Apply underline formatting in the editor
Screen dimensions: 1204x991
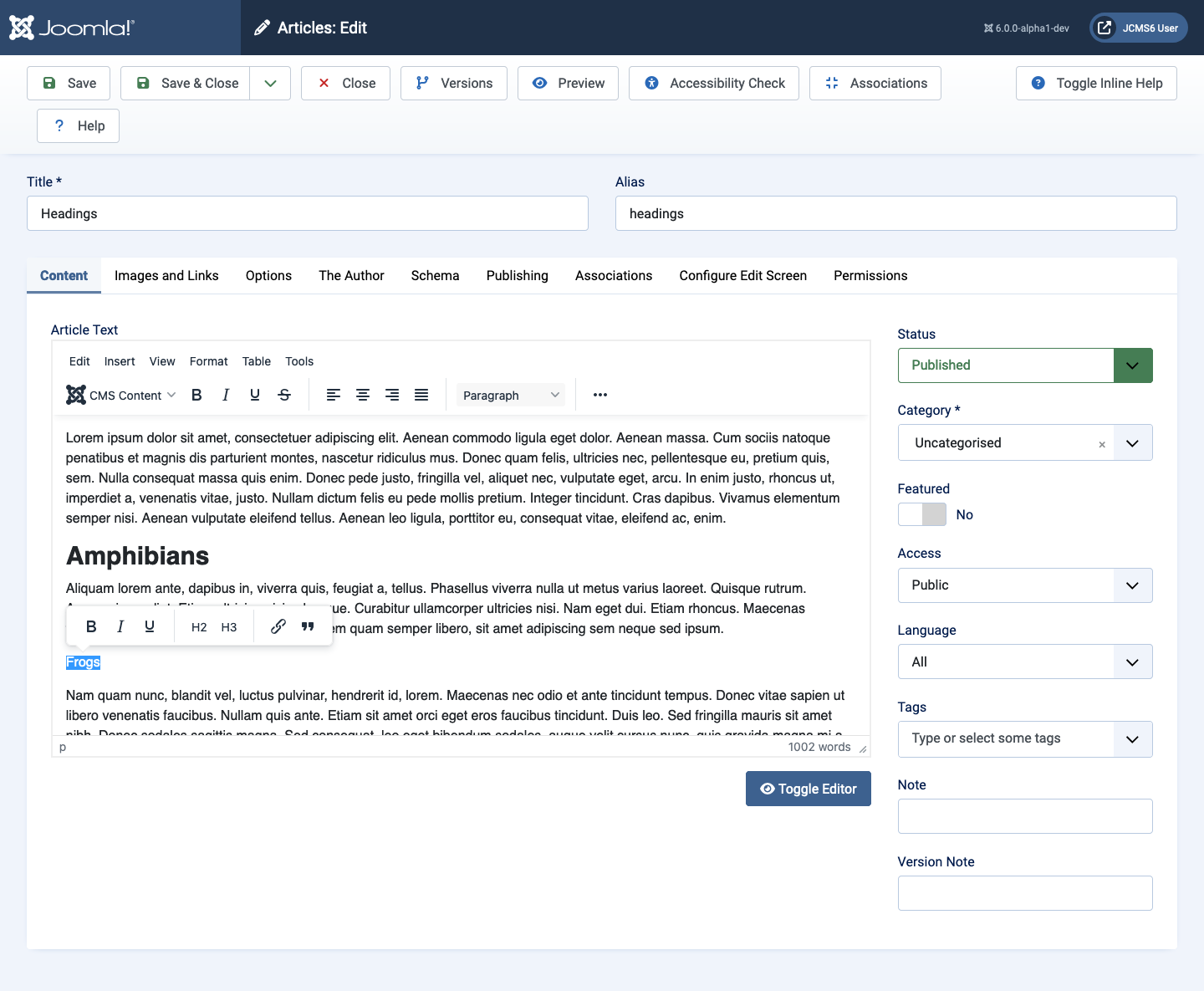coord(254,395)
